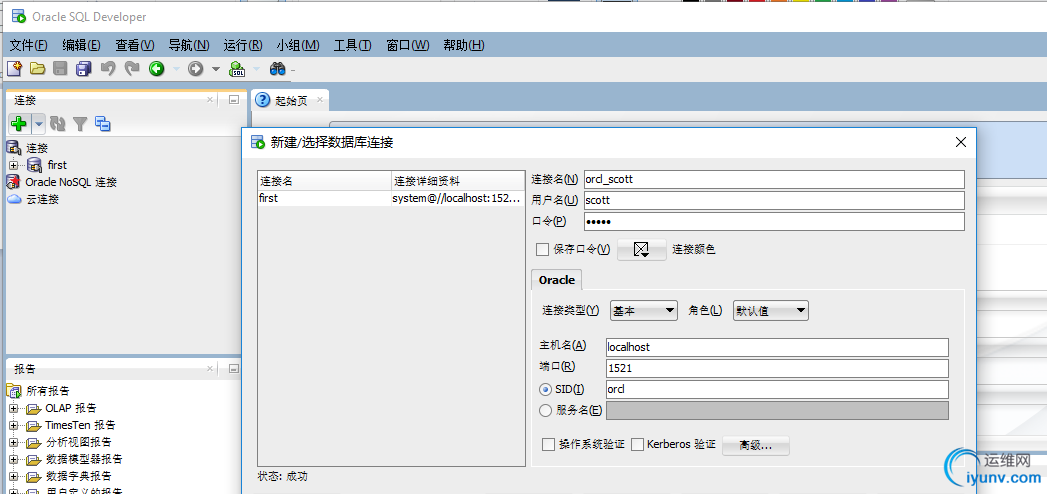Click the SID field containing orcl
This screenshot has width=1047, height=494.
[777, 389]
